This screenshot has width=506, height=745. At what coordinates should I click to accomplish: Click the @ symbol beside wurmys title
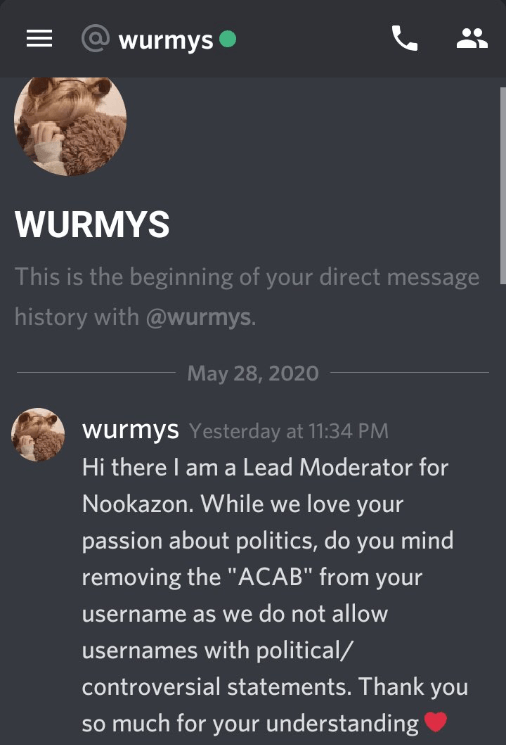coord(95,38)
